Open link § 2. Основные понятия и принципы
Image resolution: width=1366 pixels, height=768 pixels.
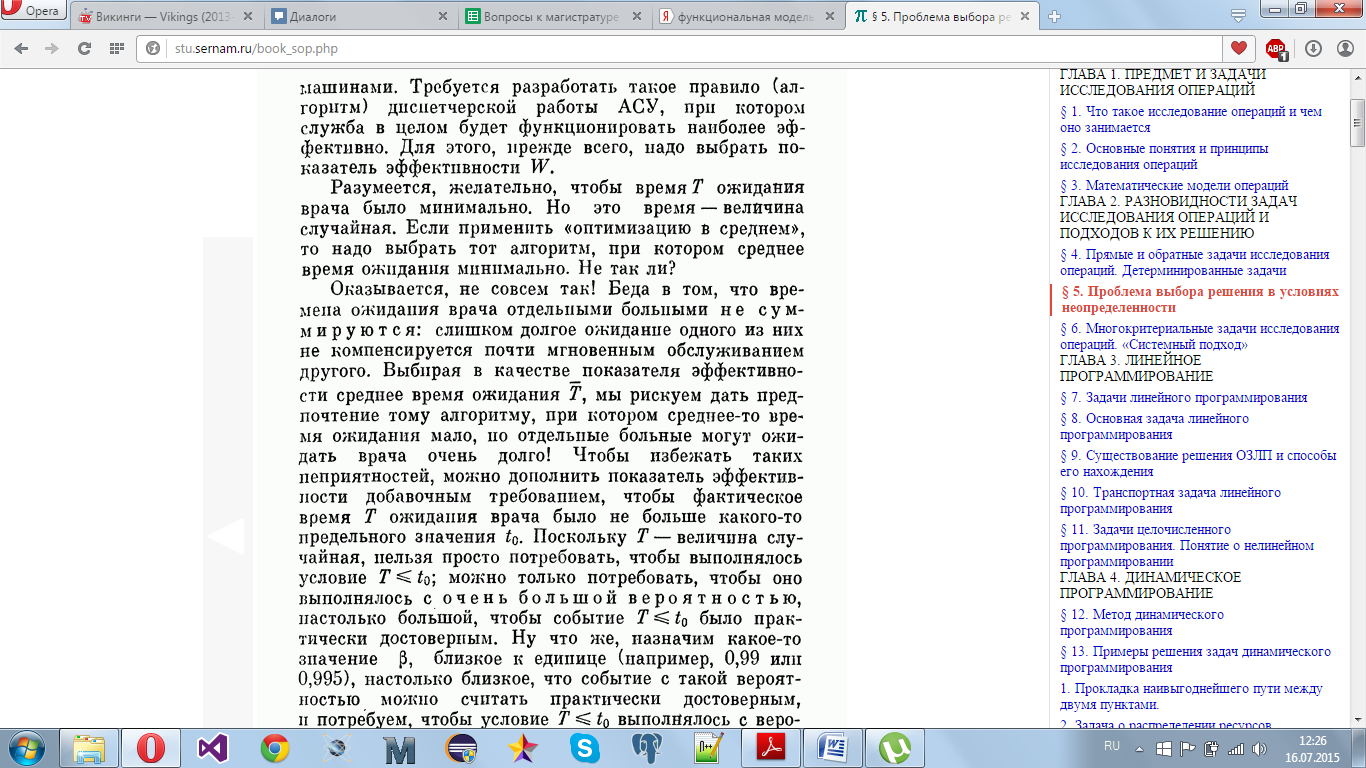(1164, 157)
